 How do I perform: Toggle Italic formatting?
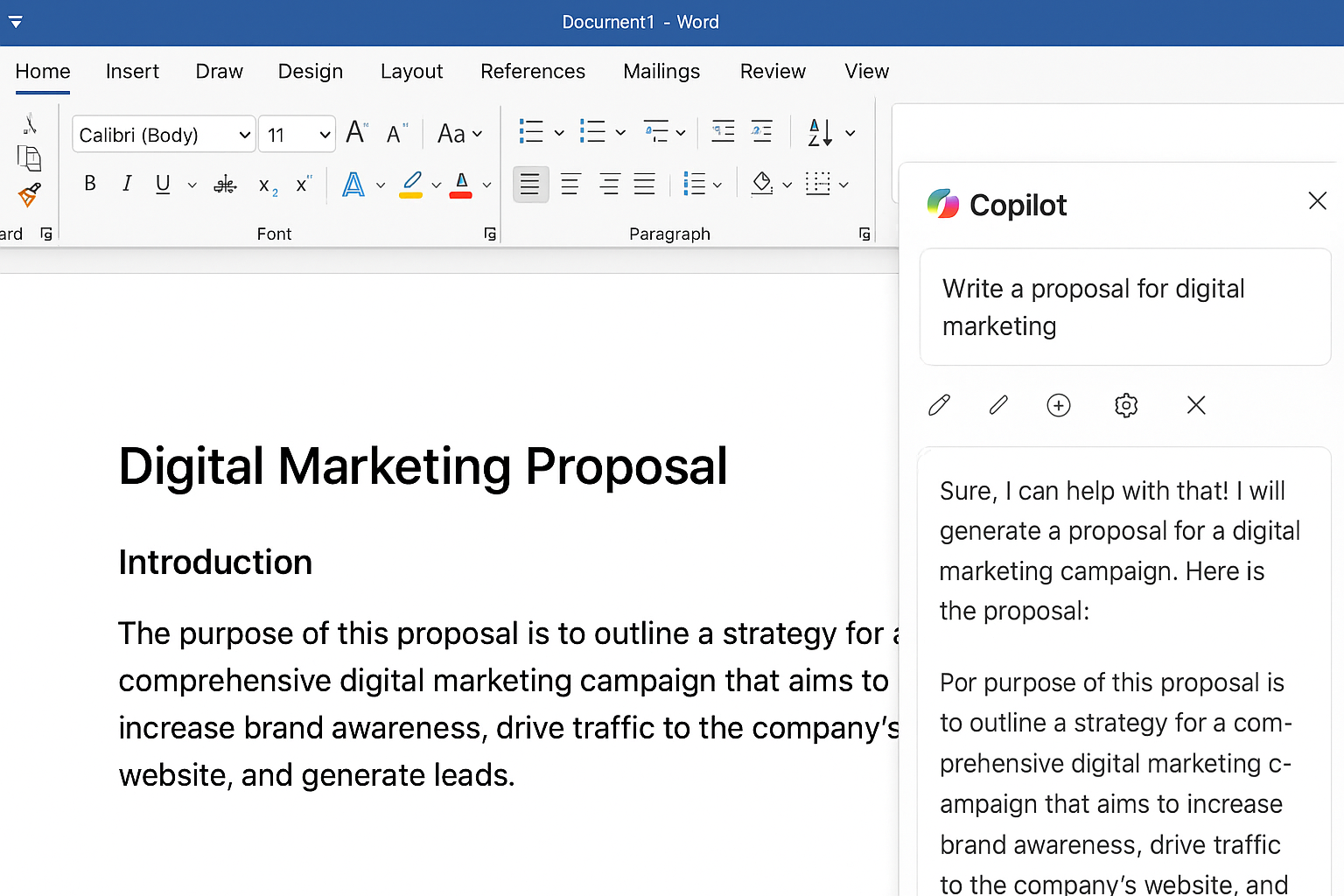127,184
